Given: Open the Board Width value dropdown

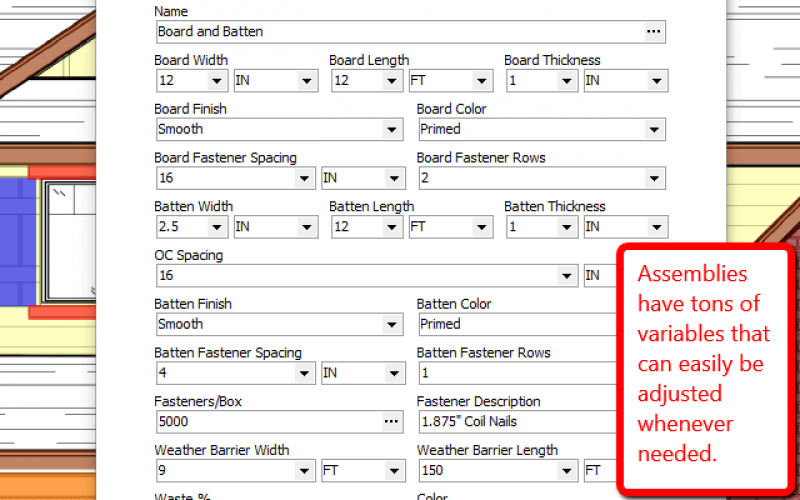Looking at the screenshot, I should [217, 81].
